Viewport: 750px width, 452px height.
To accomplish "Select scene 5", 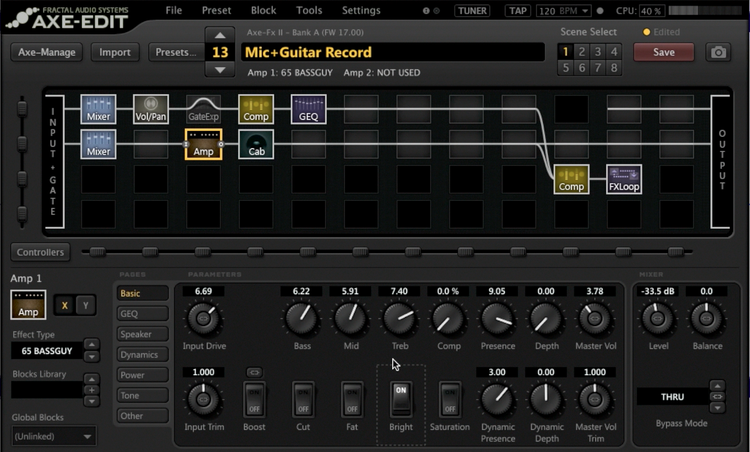I will pyautogui.click(x=565, y=68).
